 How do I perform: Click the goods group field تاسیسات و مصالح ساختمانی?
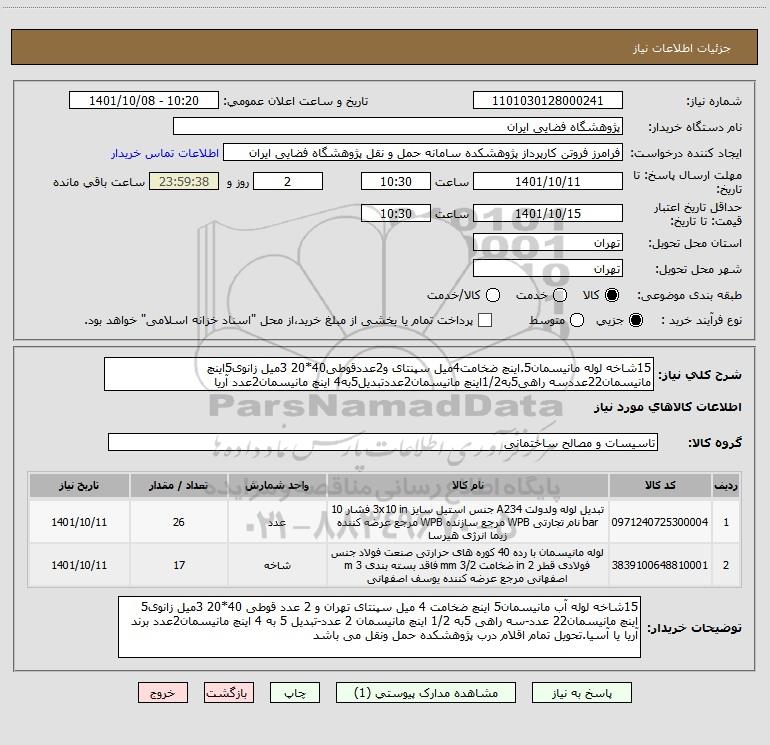[383, 442]
